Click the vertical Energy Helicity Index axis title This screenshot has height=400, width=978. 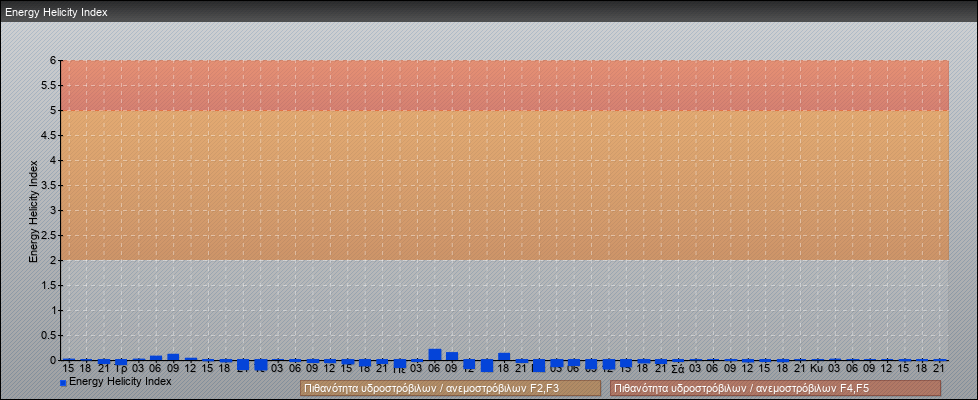[34, 211]
